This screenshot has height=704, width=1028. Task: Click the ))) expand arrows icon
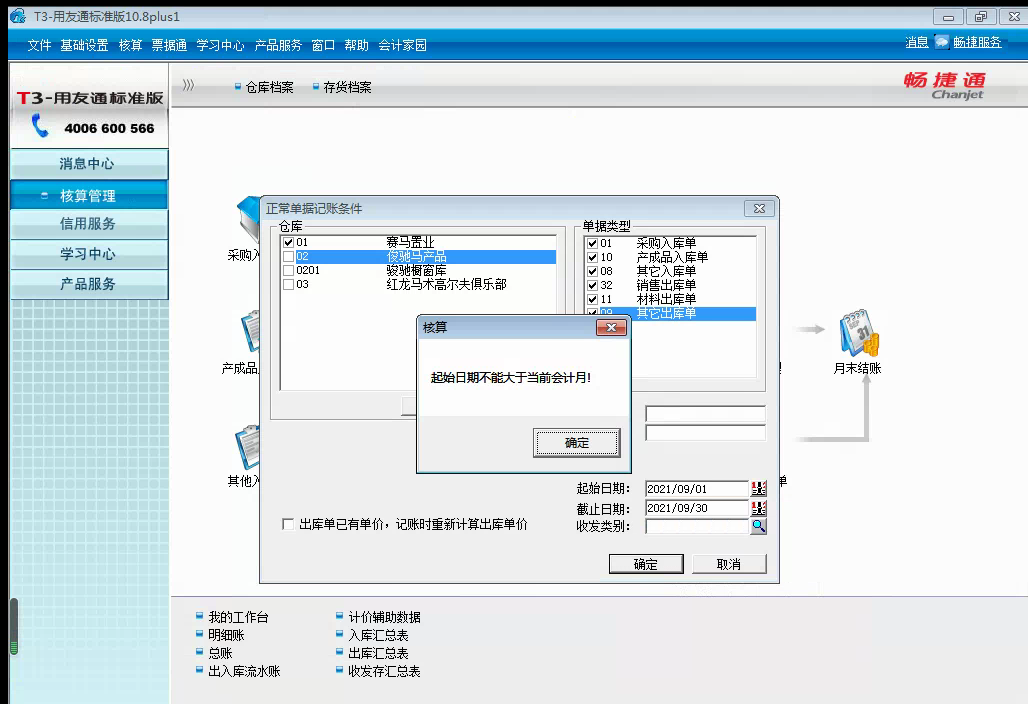coord(188,85)
